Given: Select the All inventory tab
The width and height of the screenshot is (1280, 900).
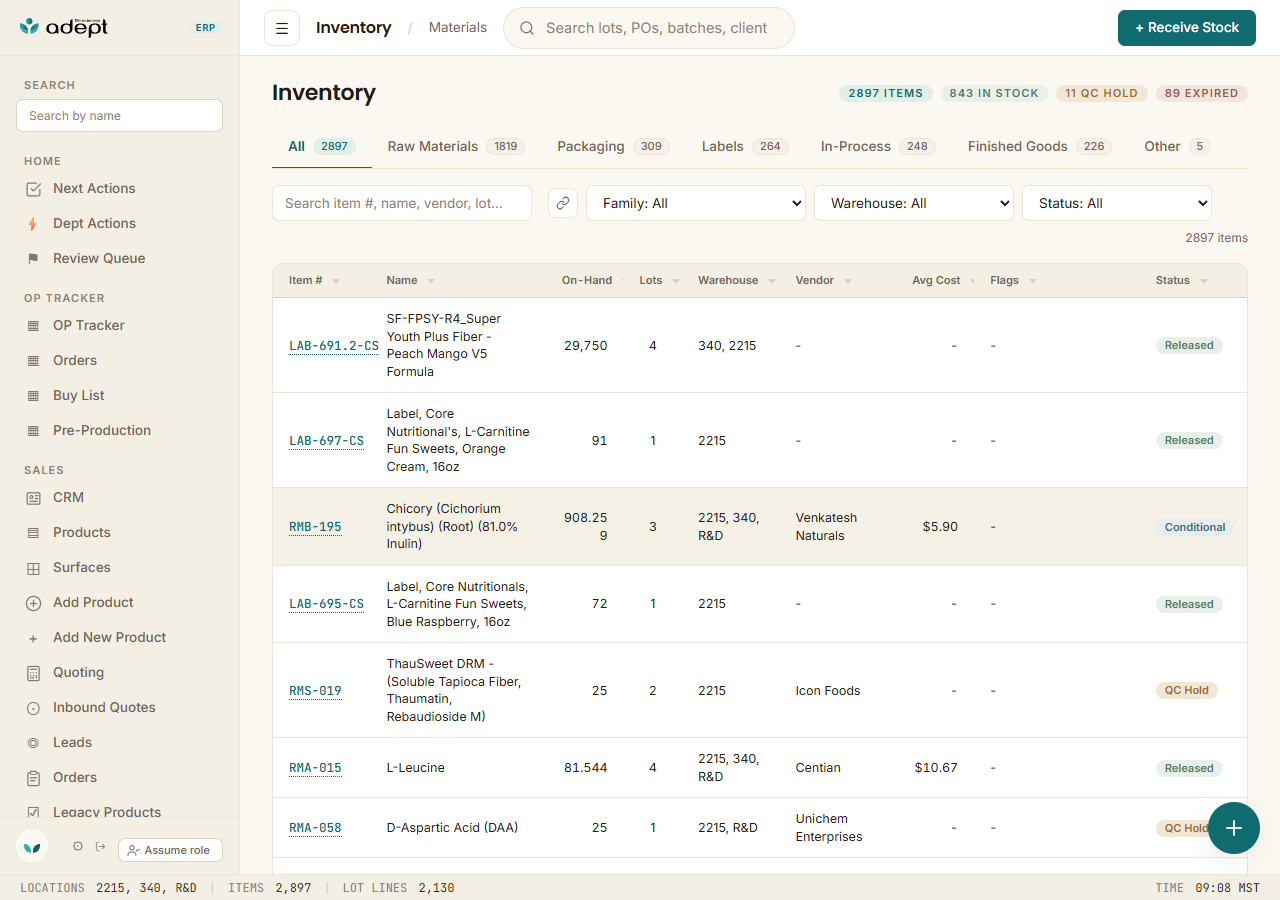Looking at the screenshot, I should point(322,147).
